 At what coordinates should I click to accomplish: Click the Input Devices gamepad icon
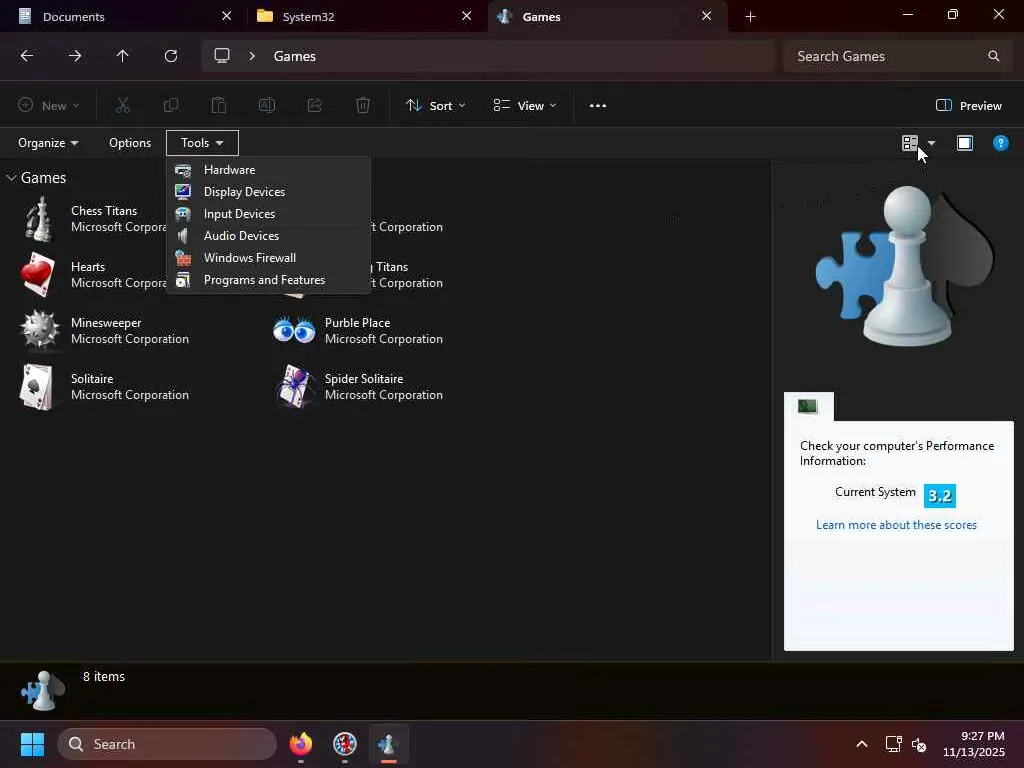click(x=183, y=214)
